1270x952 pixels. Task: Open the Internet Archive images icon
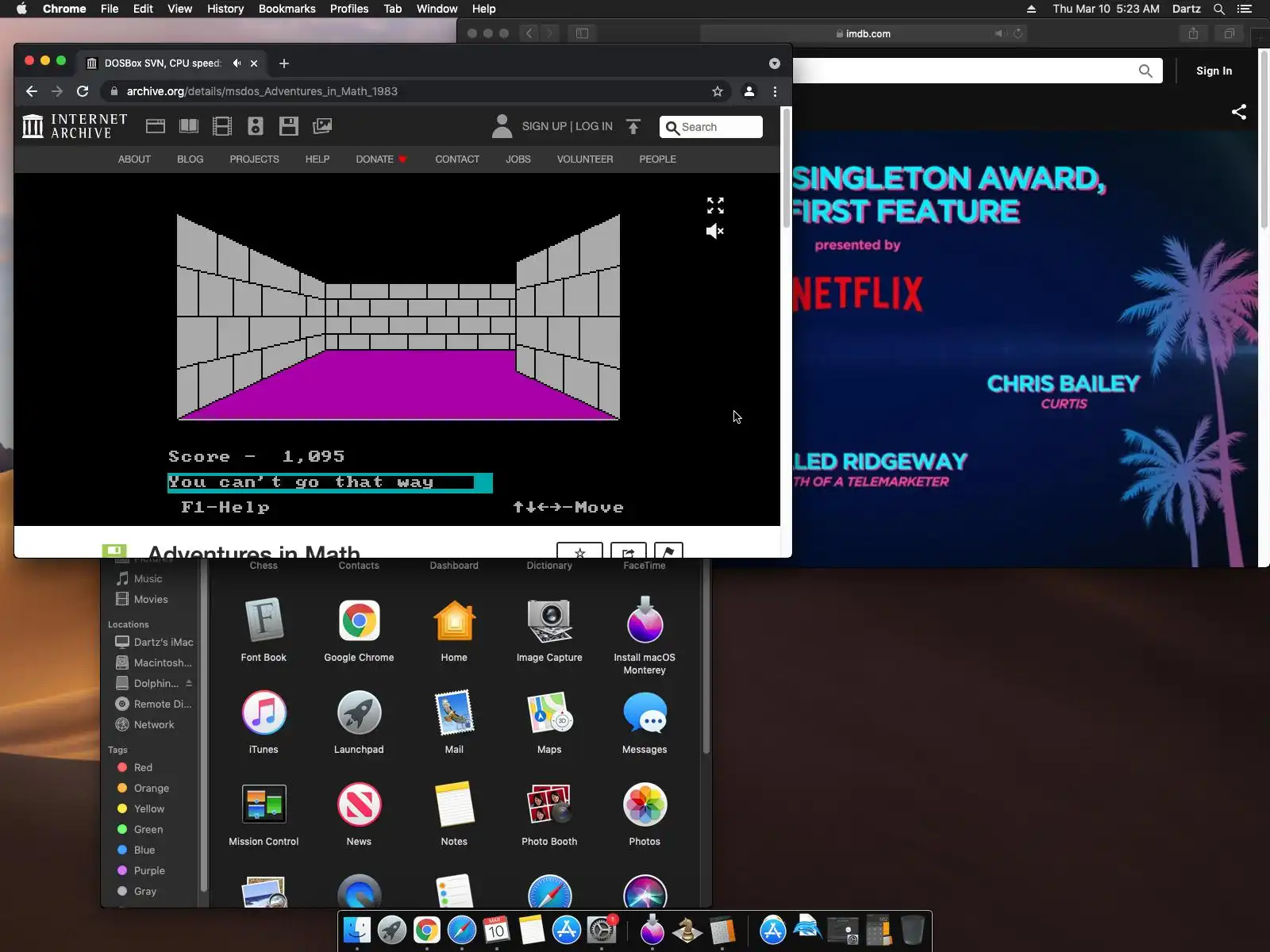322,126
